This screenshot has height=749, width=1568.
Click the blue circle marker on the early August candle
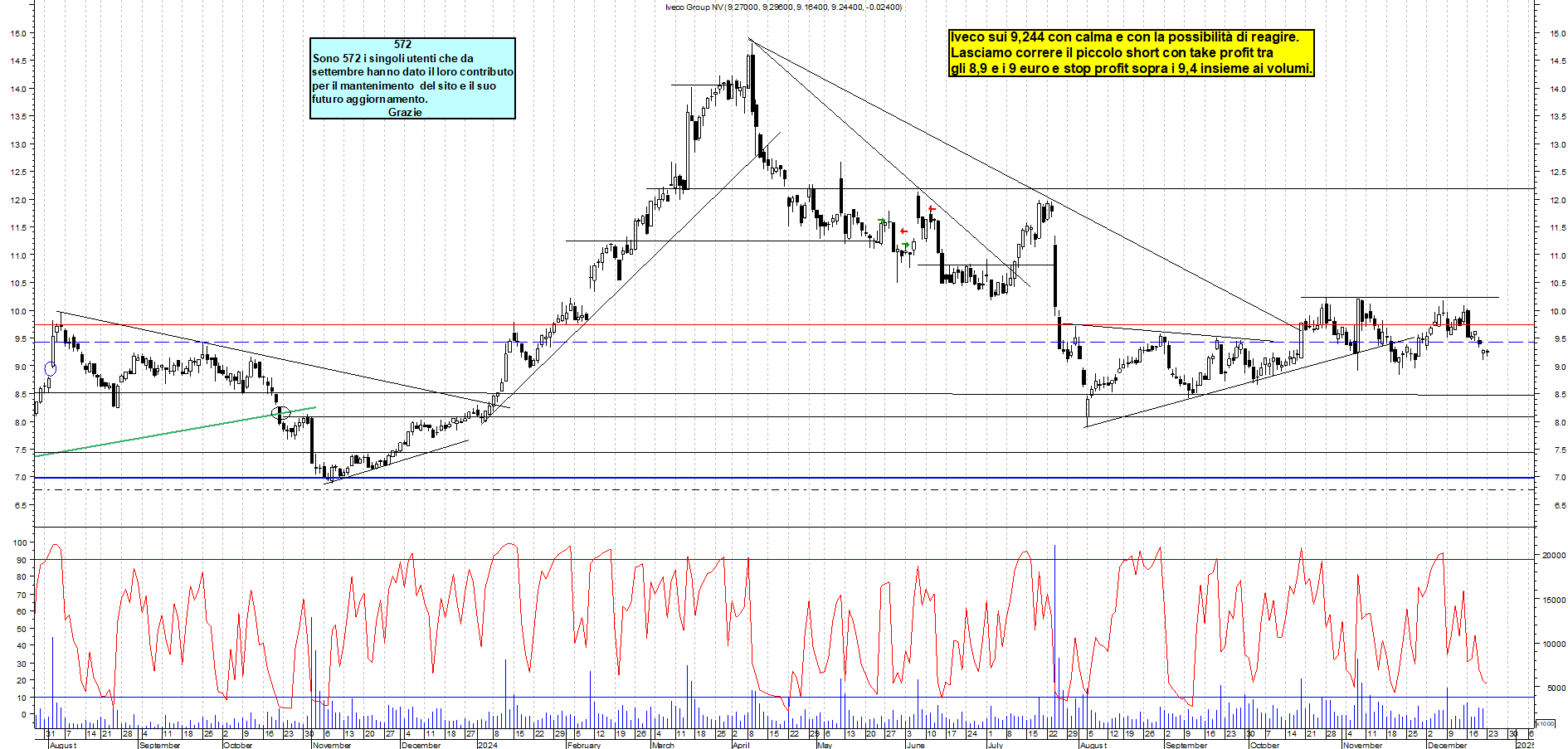tap(50, 369)
